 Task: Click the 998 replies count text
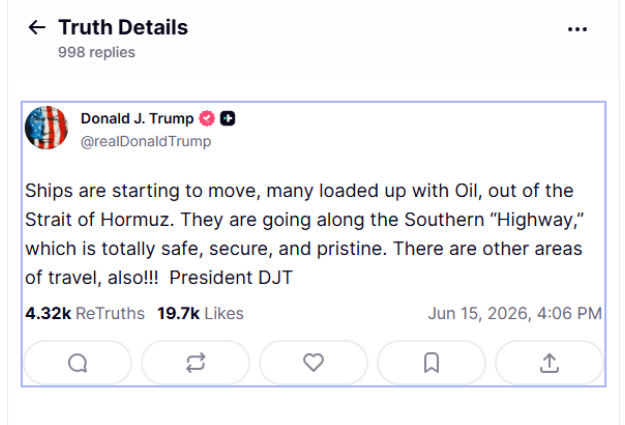click(96, 52)
